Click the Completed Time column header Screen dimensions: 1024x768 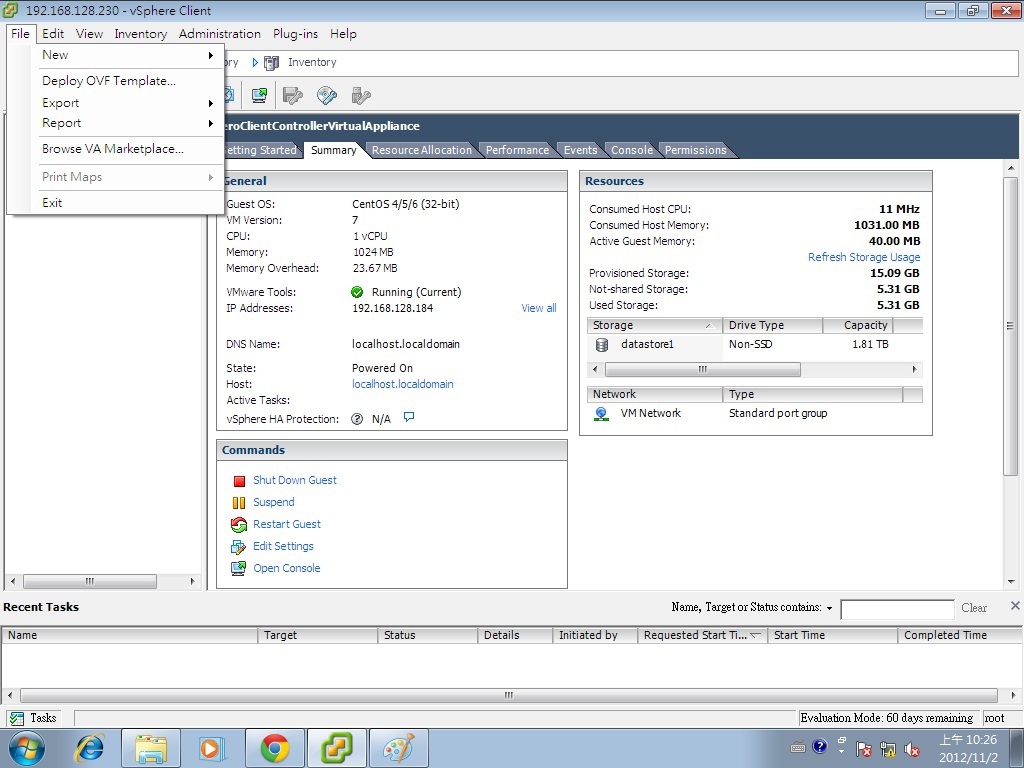pos(960,635)
